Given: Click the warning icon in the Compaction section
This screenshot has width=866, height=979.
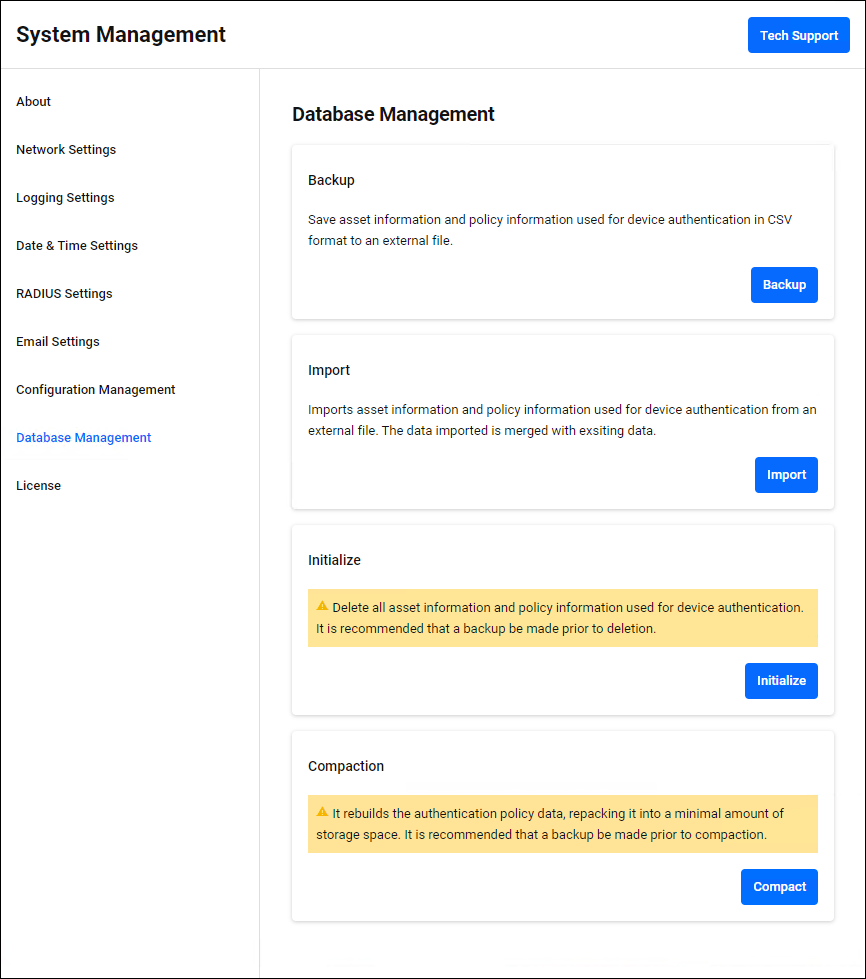Looking at the screenshot, I should click(322, 812).
